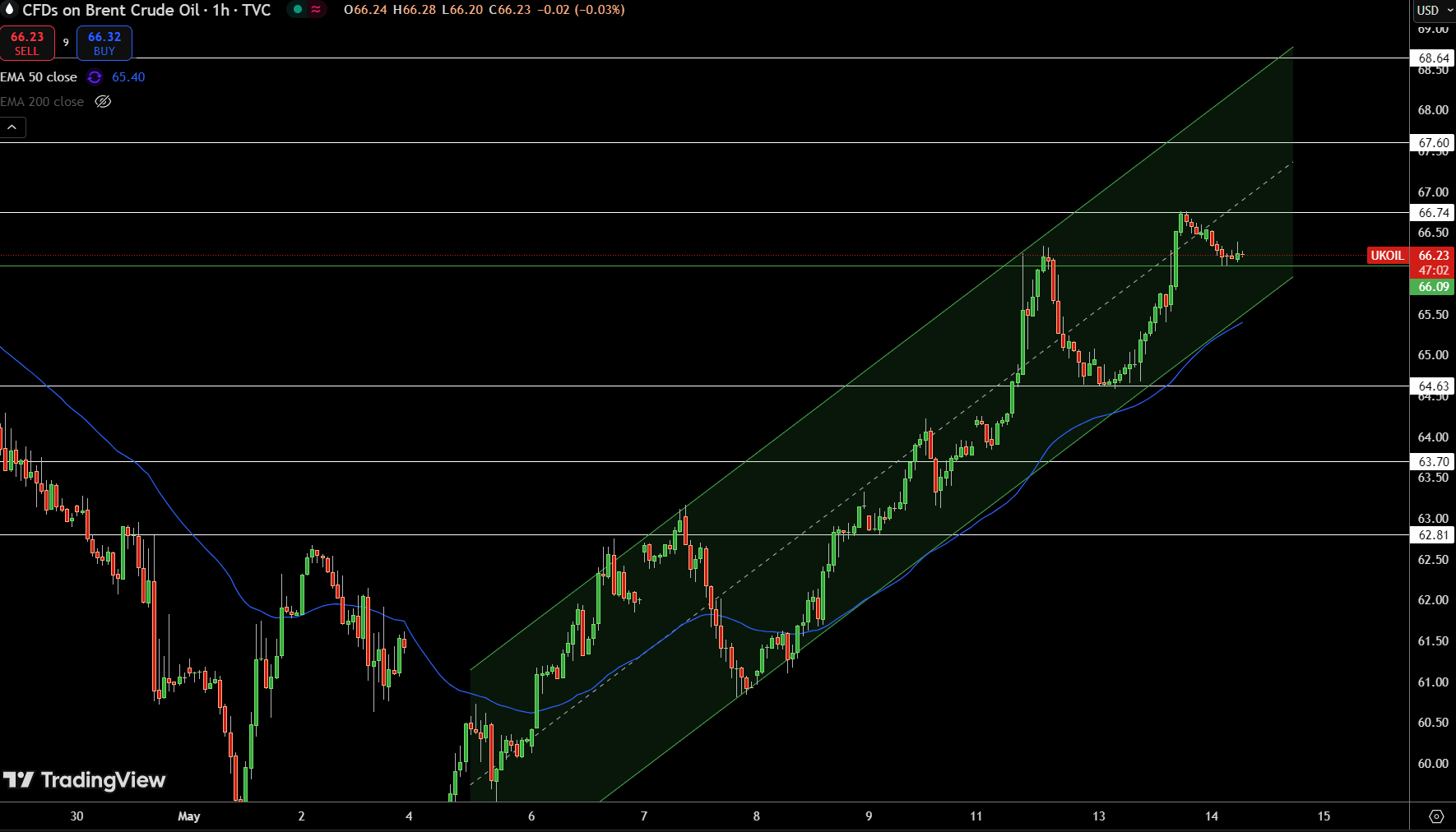Viewport: 1456px width, 832px height.
Task: Click the closing price C66.23 in header
Action: (510, 10)
